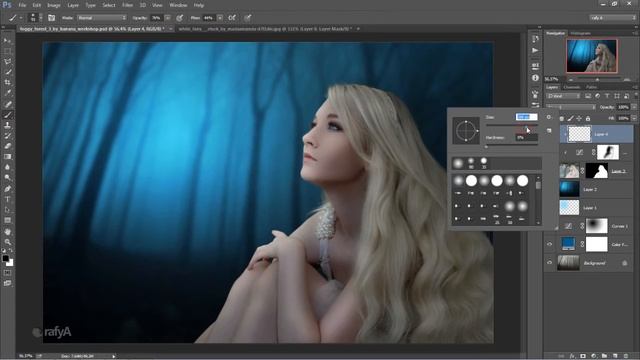
Task: Open the layer Fill dropdown arrow
Action: coord(634,118)
